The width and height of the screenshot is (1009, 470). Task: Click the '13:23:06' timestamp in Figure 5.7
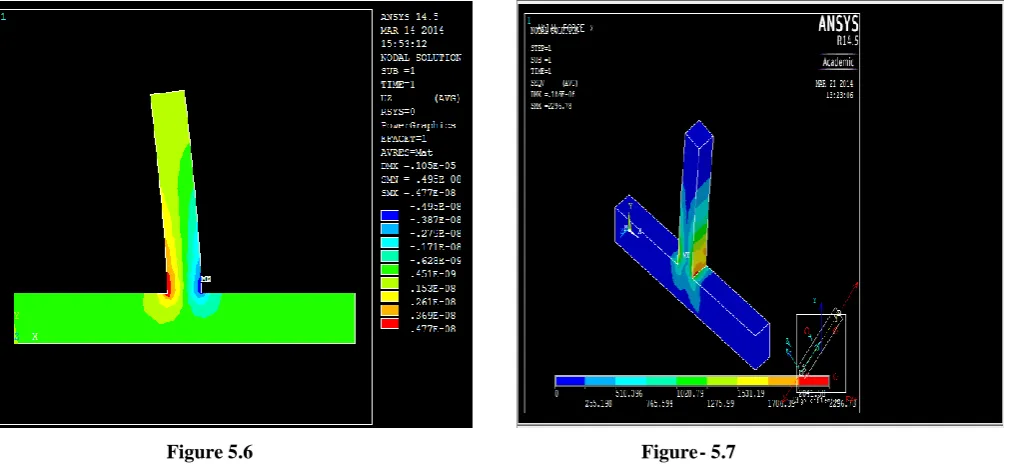tap(840, 95)
